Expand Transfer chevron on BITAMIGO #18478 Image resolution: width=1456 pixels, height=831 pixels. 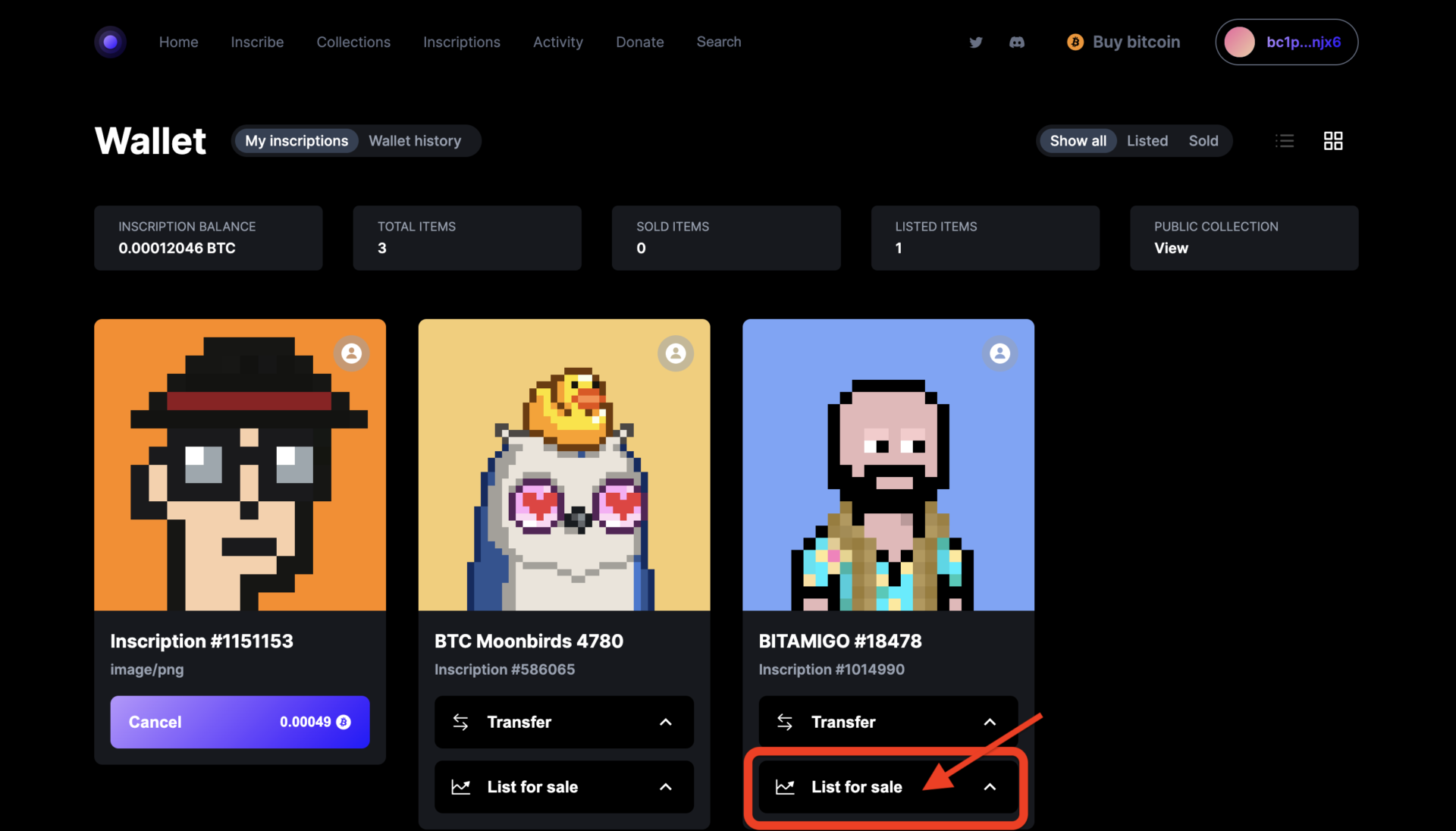(990, 722)
